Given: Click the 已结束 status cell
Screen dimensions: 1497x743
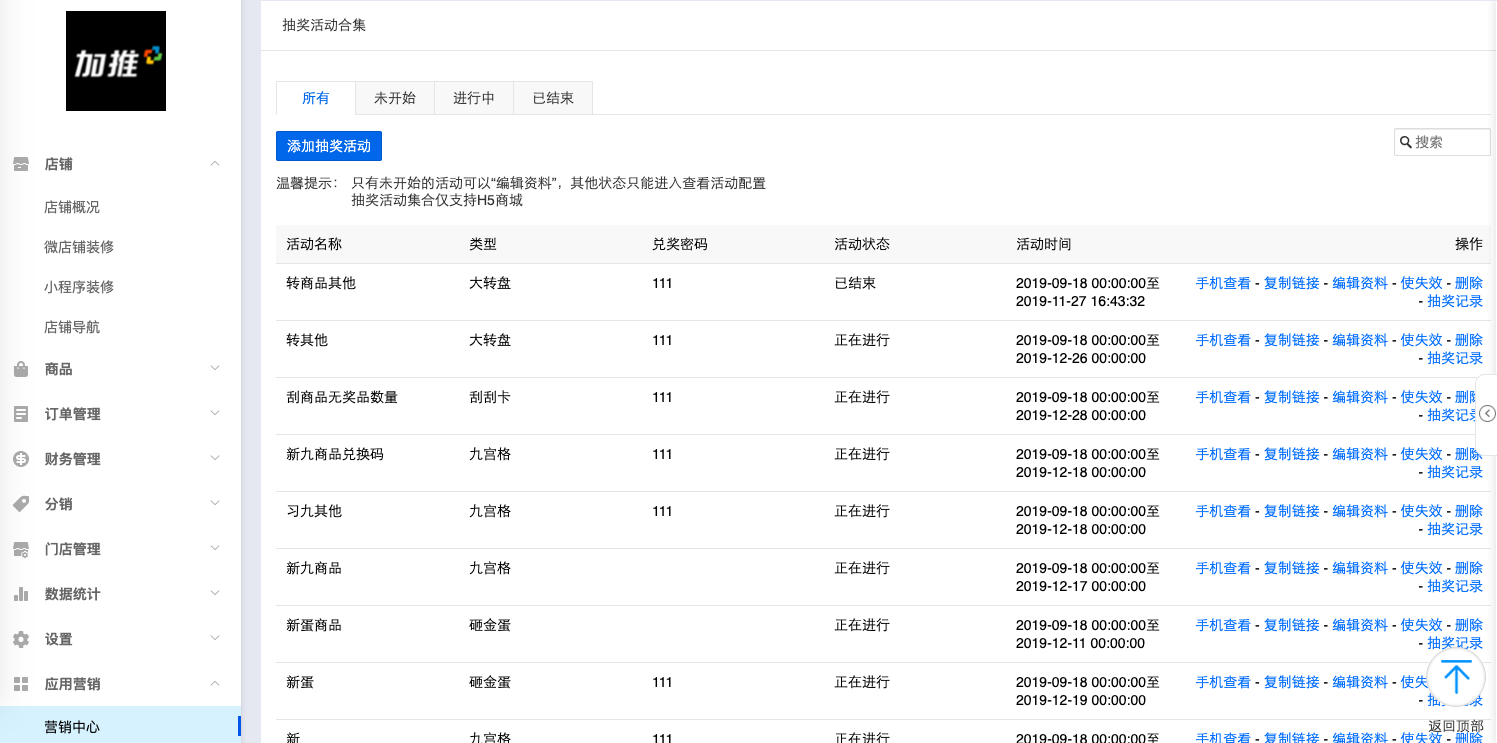Looking at the screenshot, I should click(x=855, y=283).
